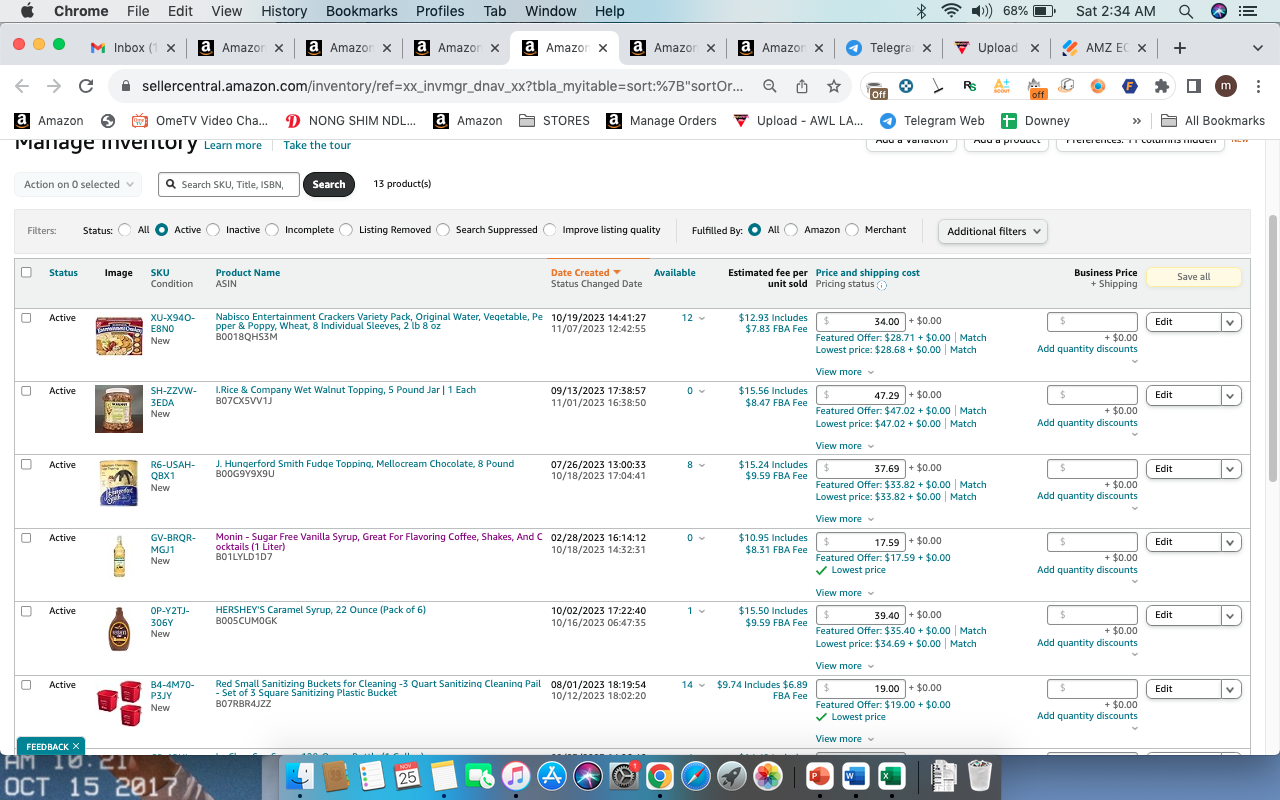1280x800 pixels.
Task: Open Chrome's three-dot menu
Action: tap(1257, 86)
